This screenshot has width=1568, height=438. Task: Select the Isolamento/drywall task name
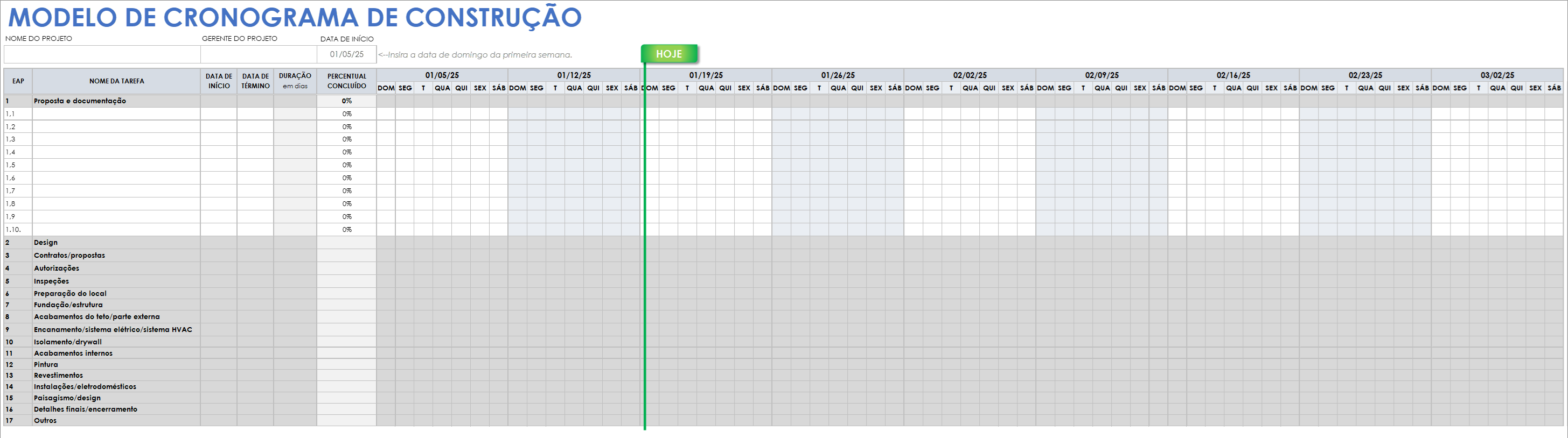[67, 342]
